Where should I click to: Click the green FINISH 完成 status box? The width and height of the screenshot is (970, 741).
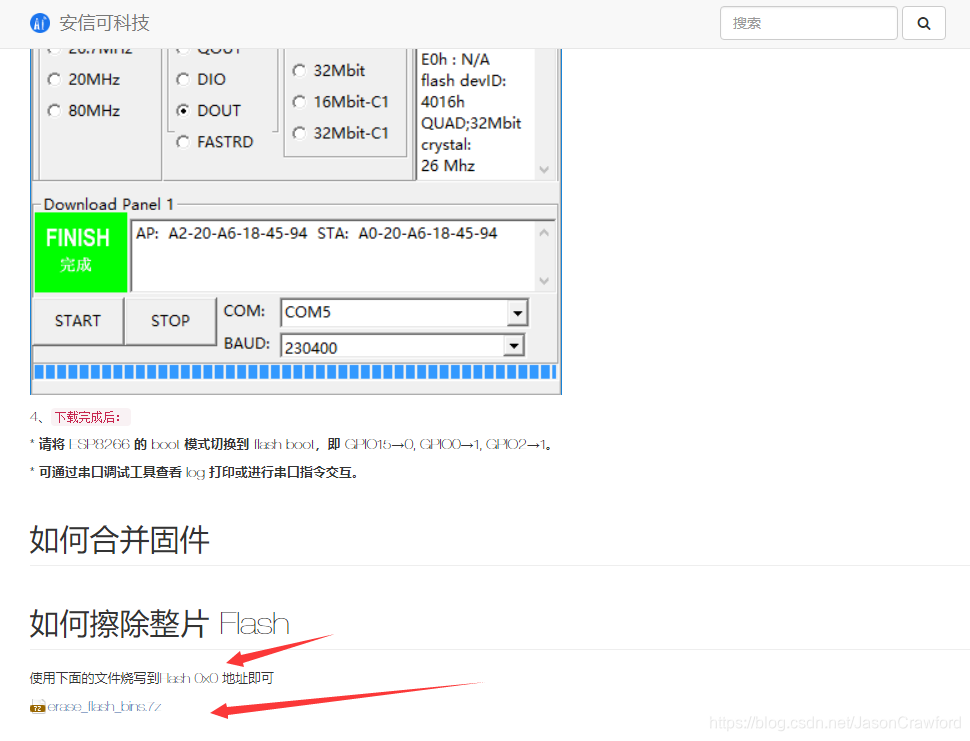pos(81,252)
